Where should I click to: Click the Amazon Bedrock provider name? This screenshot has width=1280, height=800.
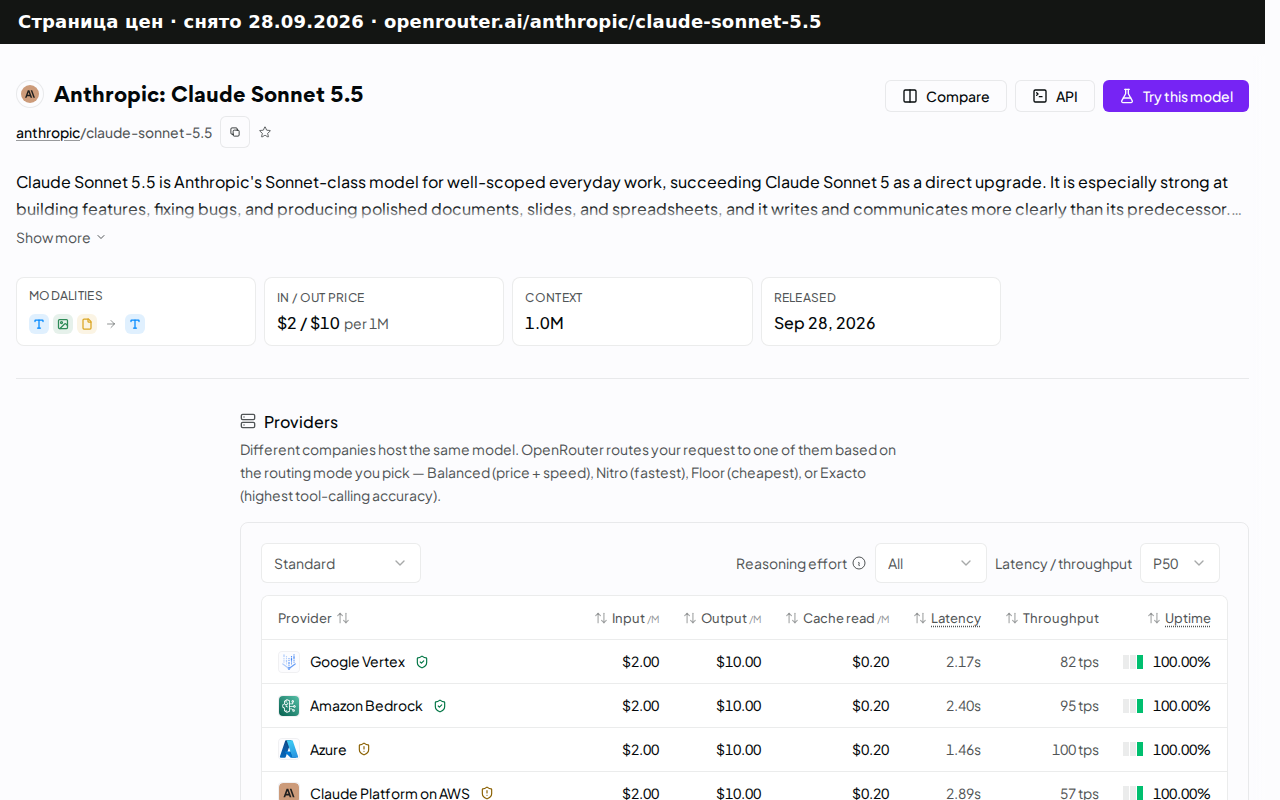[x=367, y=706]
